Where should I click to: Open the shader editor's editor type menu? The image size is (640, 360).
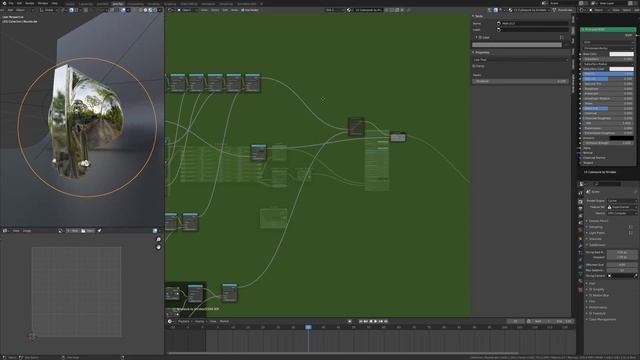click(171, 10)
